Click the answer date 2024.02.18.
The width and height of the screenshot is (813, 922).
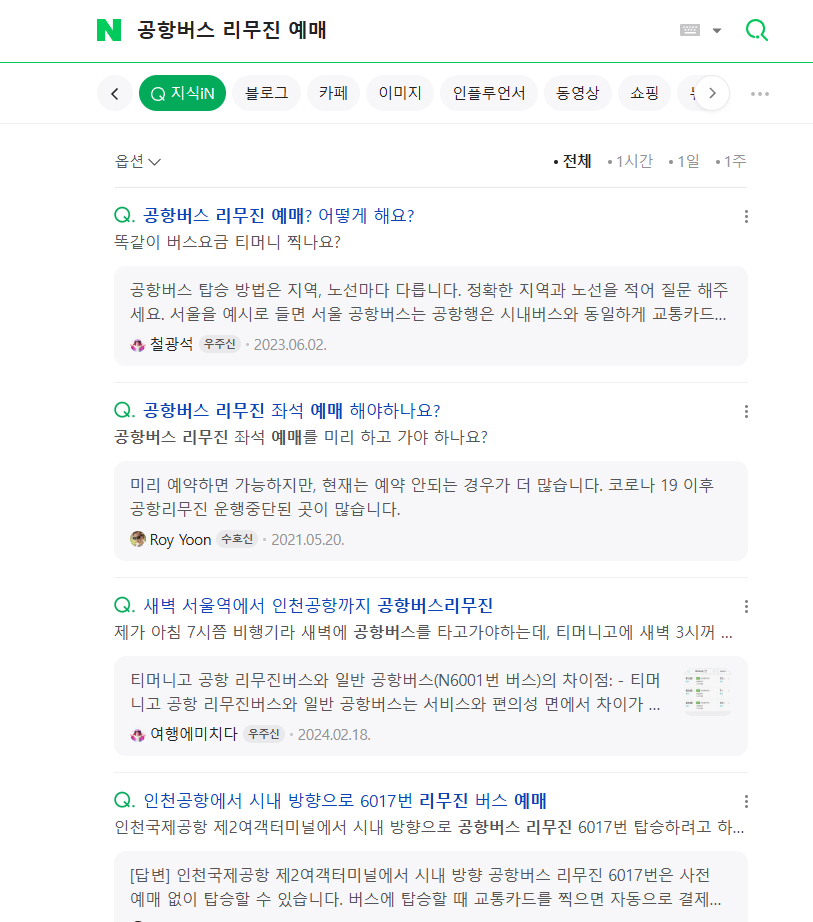(334, 734)
